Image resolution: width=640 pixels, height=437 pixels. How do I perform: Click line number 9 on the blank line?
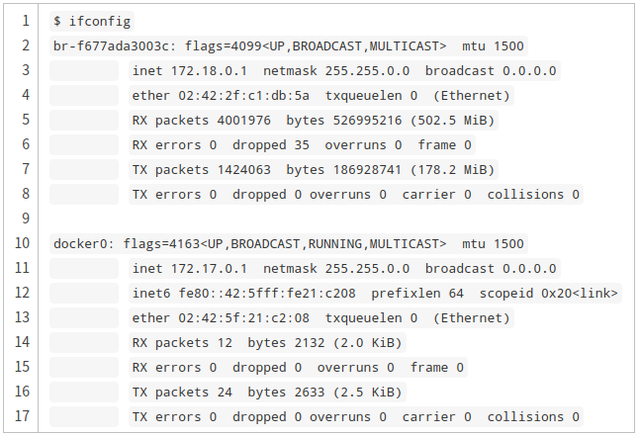pyautogui.click(x=25, y=219)
